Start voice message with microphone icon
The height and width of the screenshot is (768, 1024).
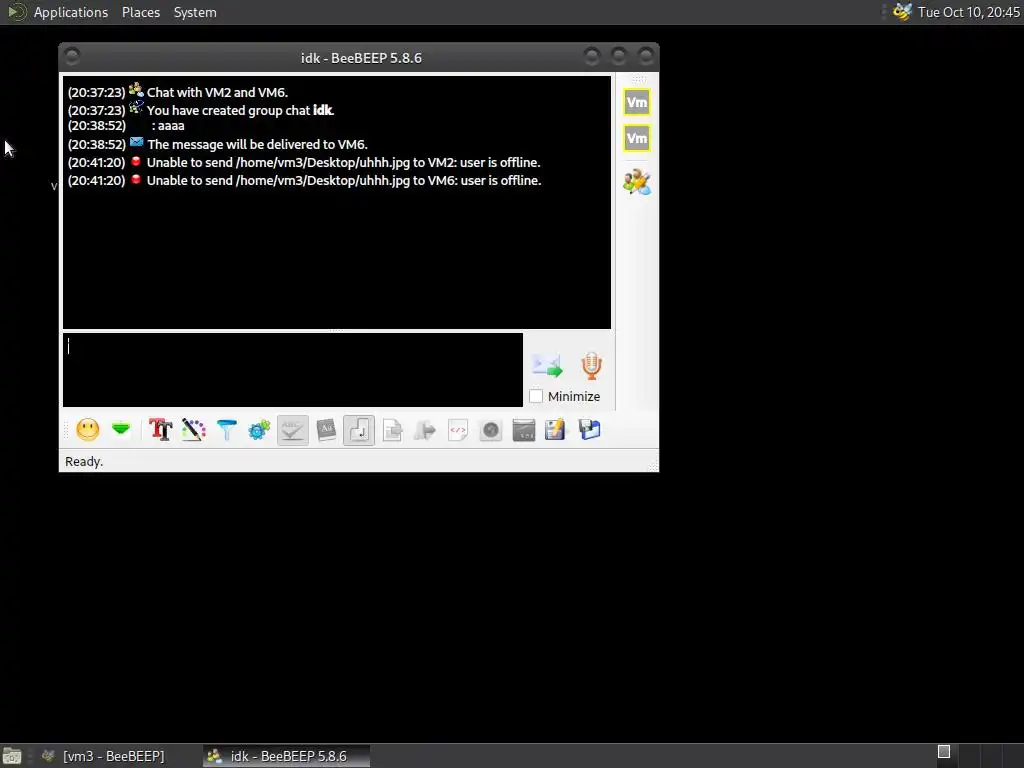[592, 366]
